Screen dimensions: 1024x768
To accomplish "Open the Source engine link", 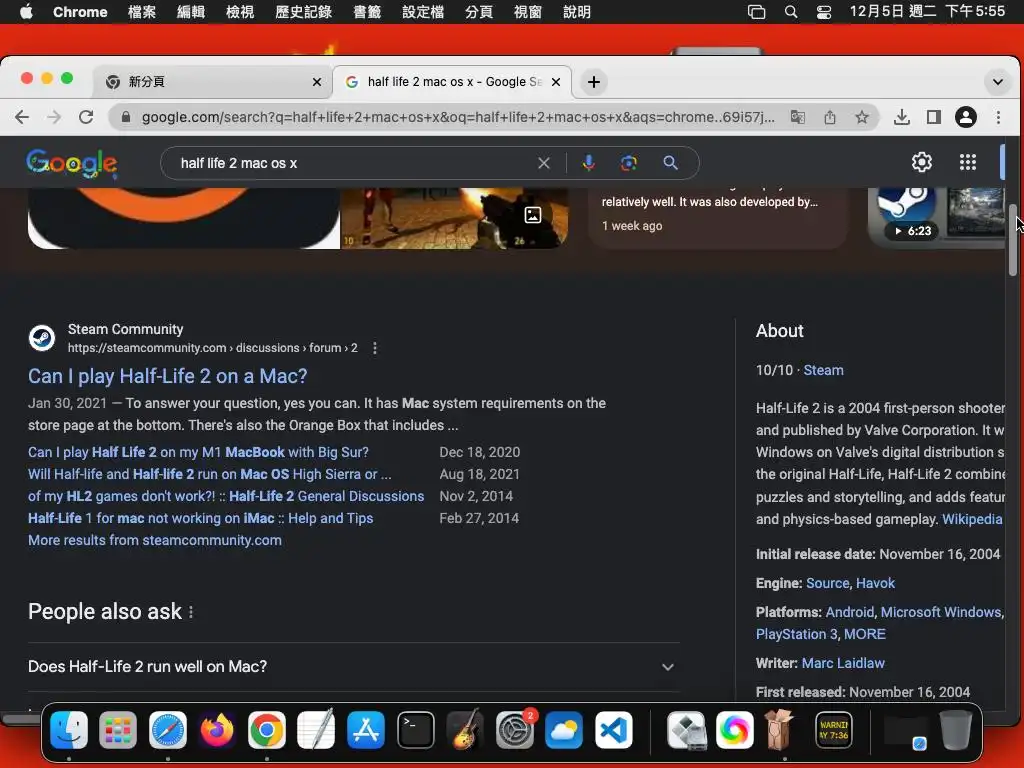I will tap(827, 583).
